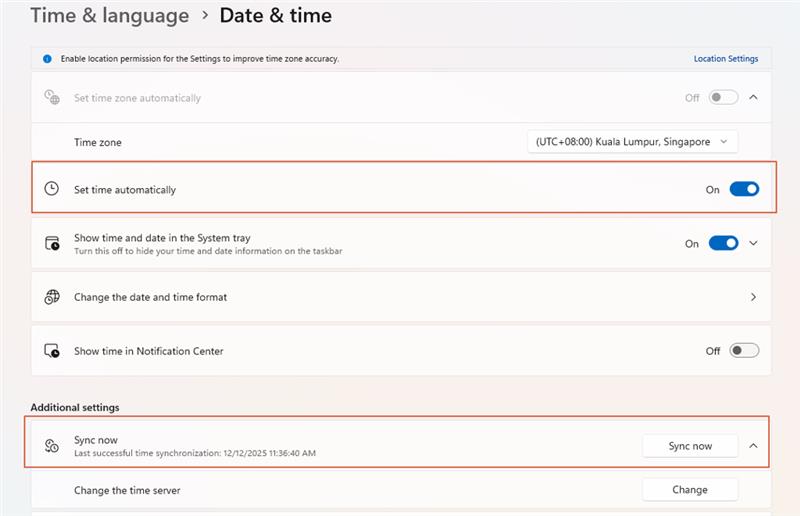
Task: Turn off Show time in System tray toggle
Action: [x=723, y=243]
